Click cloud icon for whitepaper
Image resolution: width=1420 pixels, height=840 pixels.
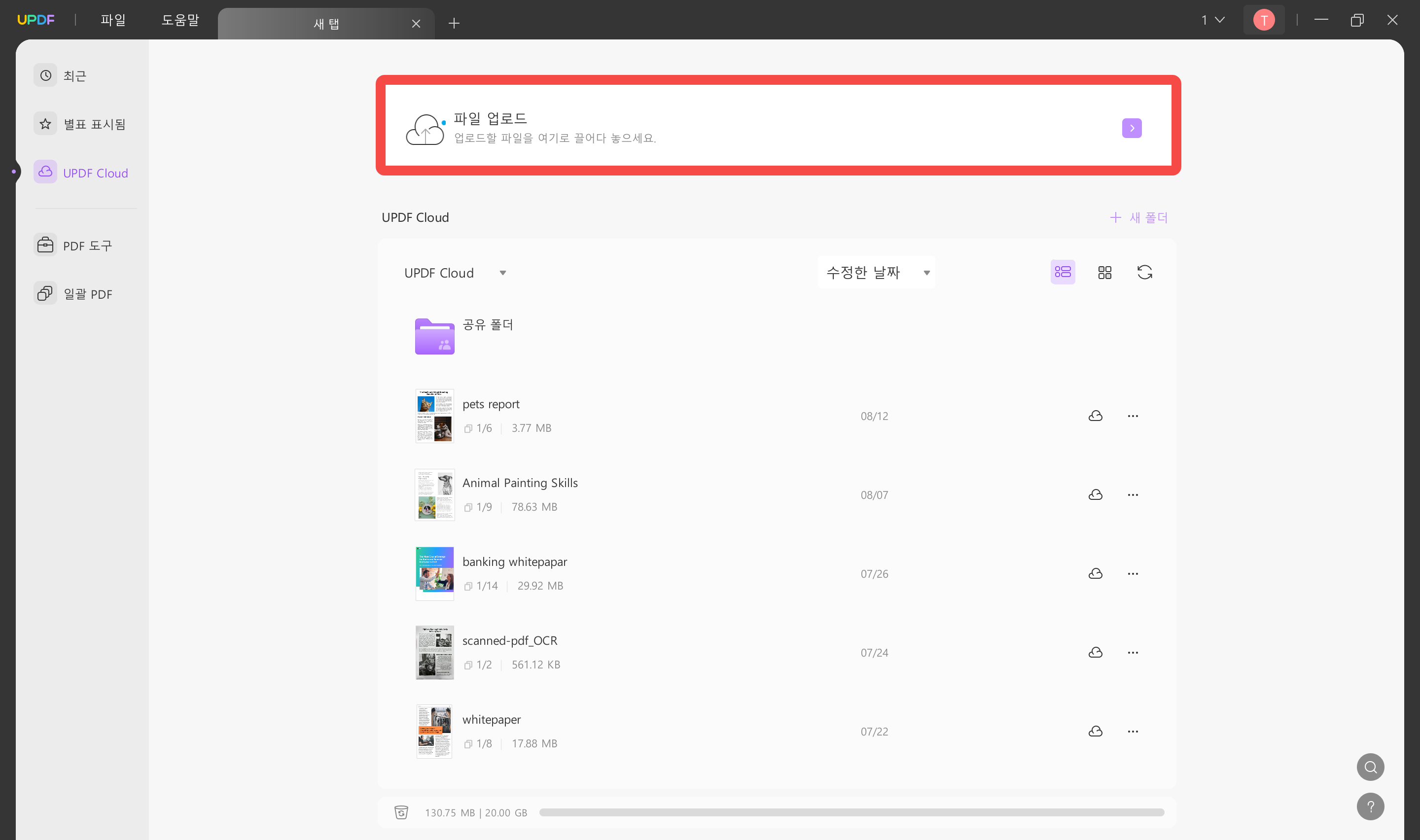point(1095,732)
